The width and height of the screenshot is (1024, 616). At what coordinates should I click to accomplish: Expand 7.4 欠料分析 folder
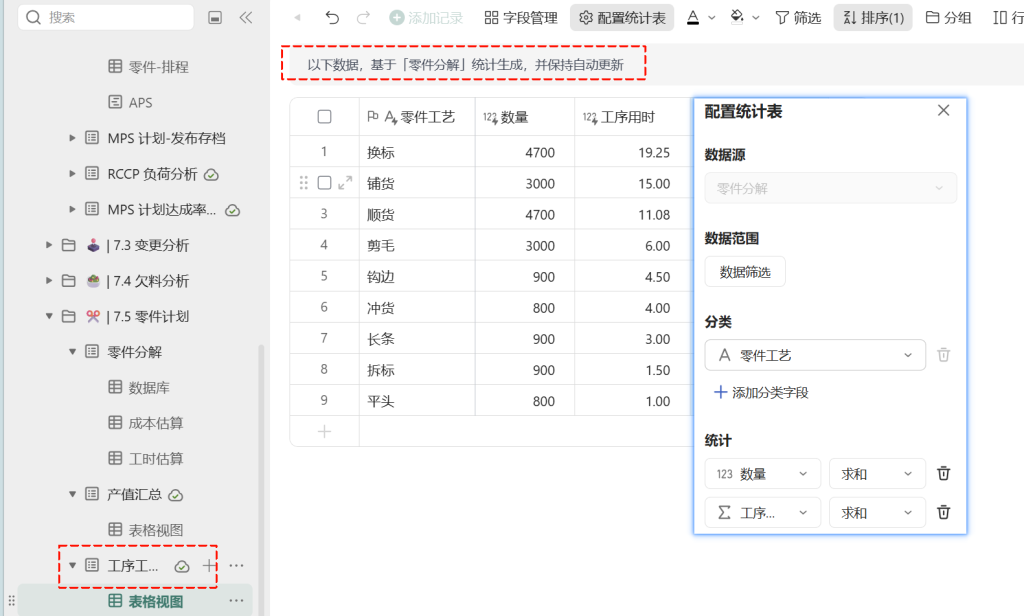click(49, 281)
